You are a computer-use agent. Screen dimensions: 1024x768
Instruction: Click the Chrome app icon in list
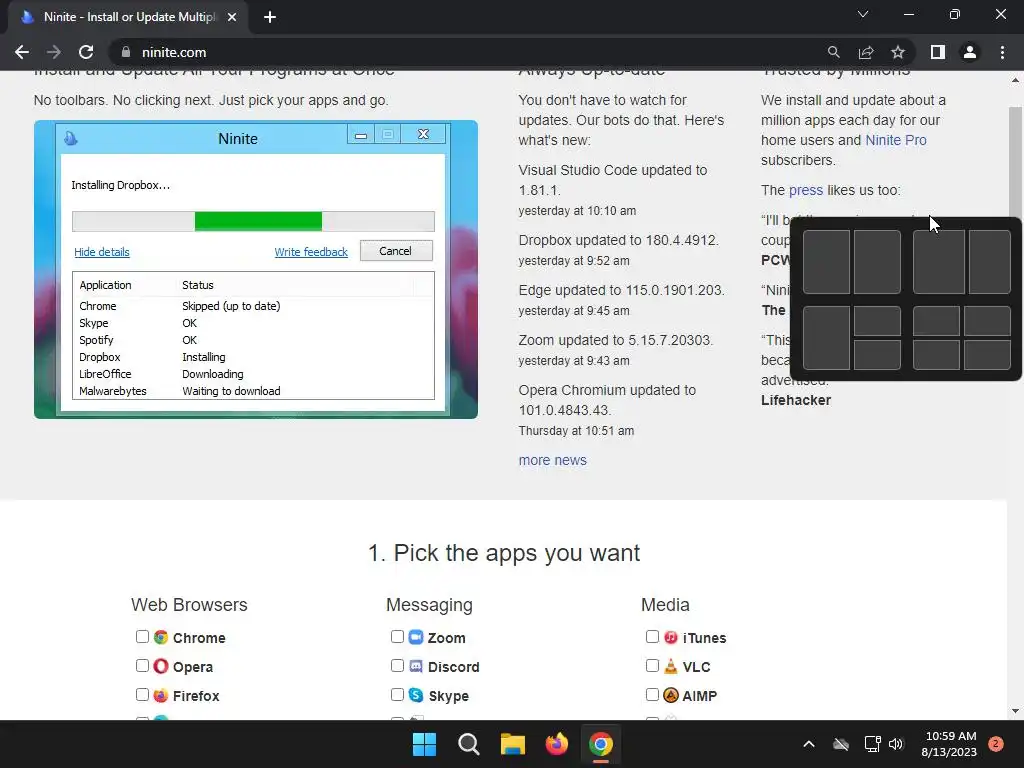coord(161,637)
